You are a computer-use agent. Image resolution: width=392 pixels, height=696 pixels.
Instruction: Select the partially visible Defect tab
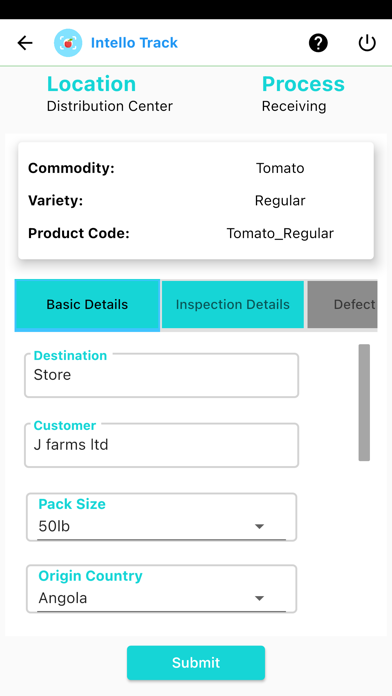[343, 304]
